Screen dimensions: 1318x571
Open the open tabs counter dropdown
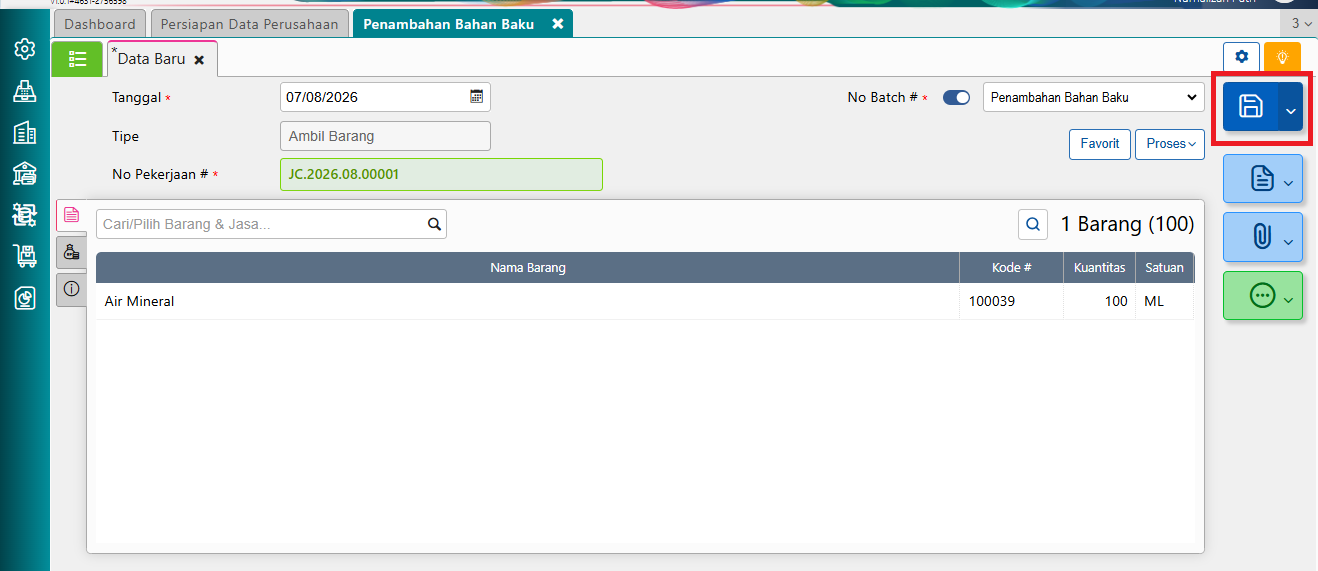click(1301, 23)
